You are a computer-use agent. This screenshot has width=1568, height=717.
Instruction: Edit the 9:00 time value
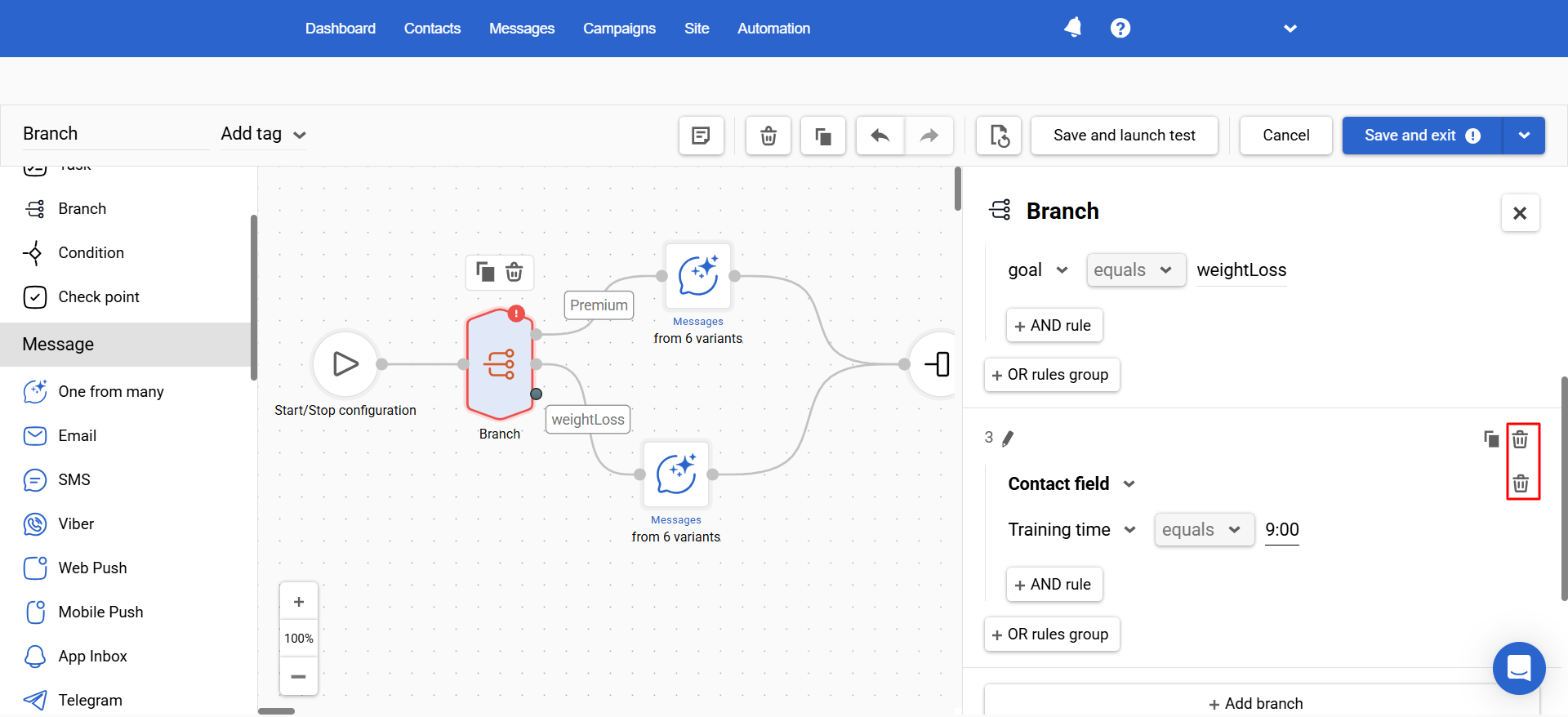click(x=1282, y=530)
